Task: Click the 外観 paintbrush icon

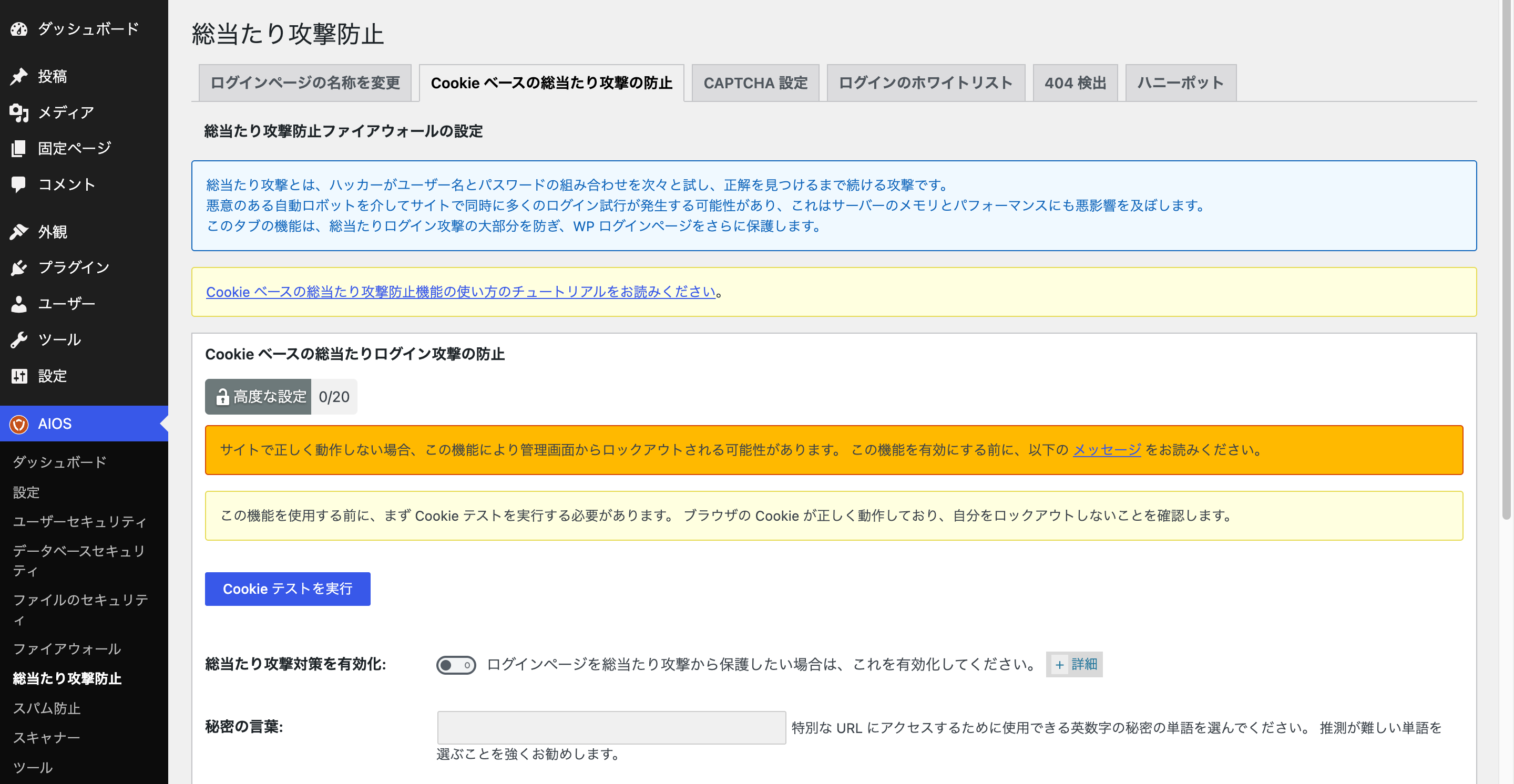Action: click(x=19, y=232)
